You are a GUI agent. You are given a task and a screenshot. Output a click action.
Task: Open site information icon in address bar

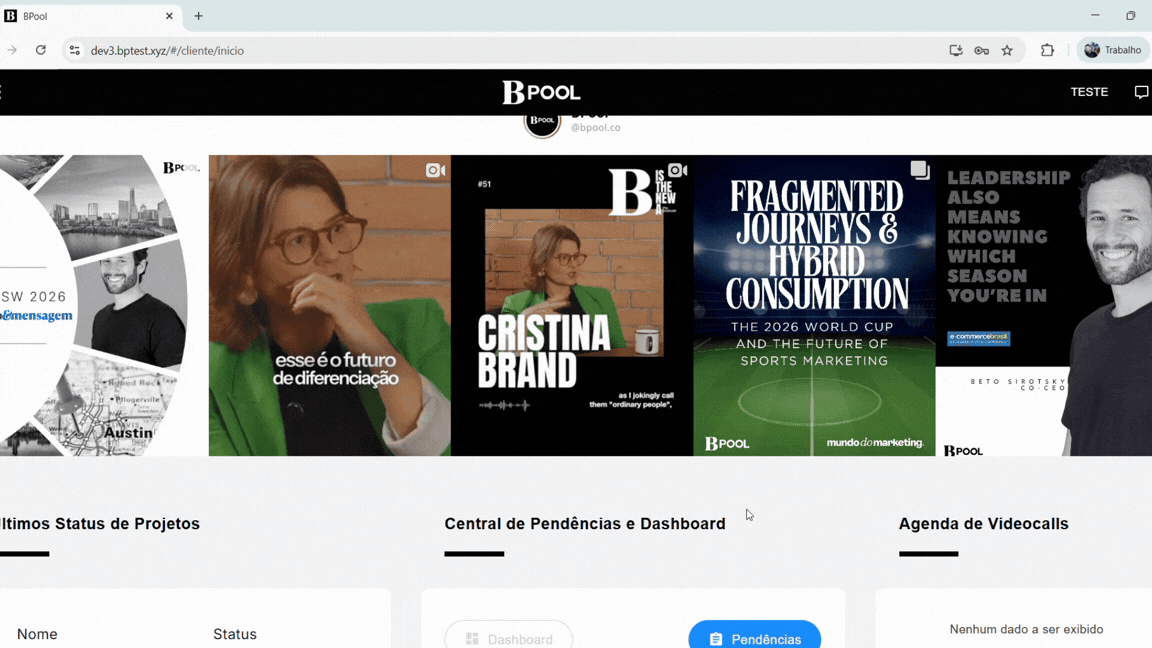74,50
